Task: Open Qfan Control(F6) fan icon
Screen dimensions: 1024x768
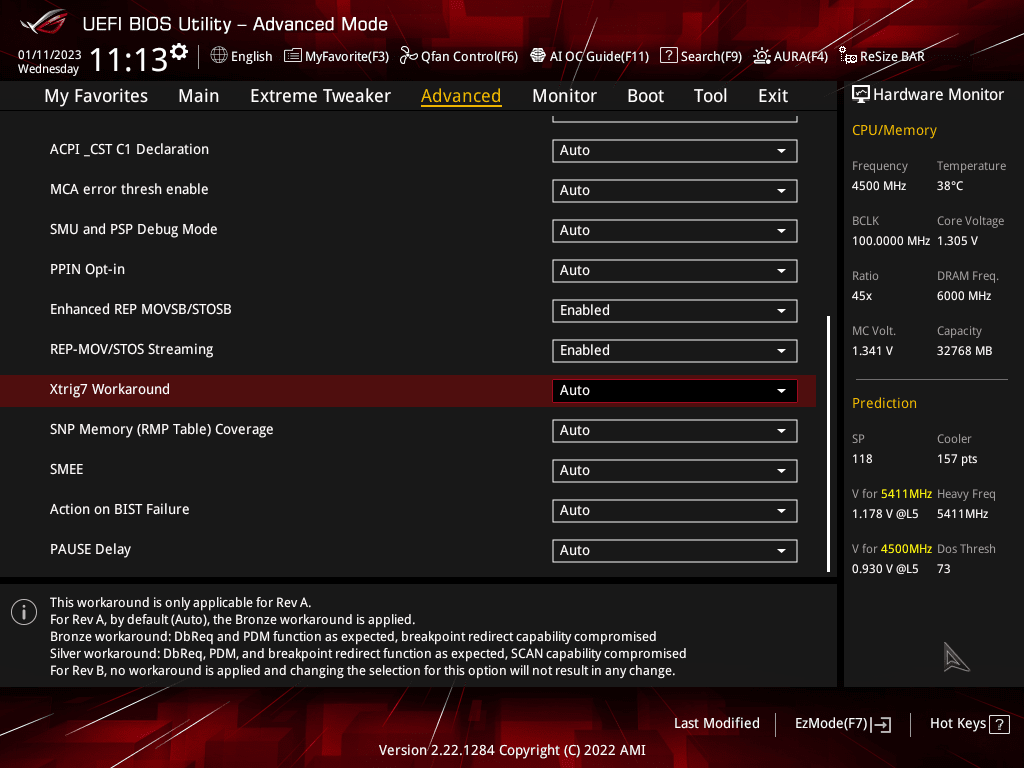Action: [408, 56]
